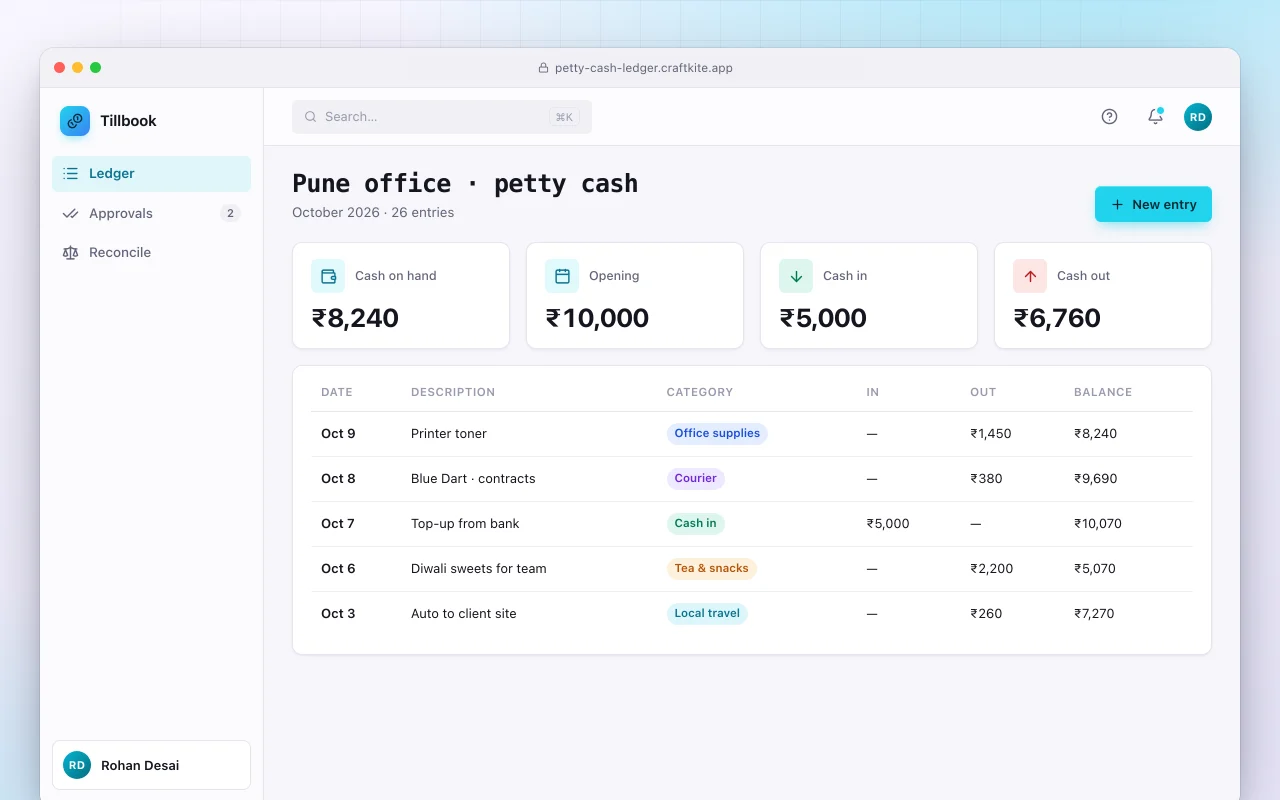Screen dimensions: 1280x800
Task: Open the Reconcile page
Action: pyautogui.click(x=151, y=253)
